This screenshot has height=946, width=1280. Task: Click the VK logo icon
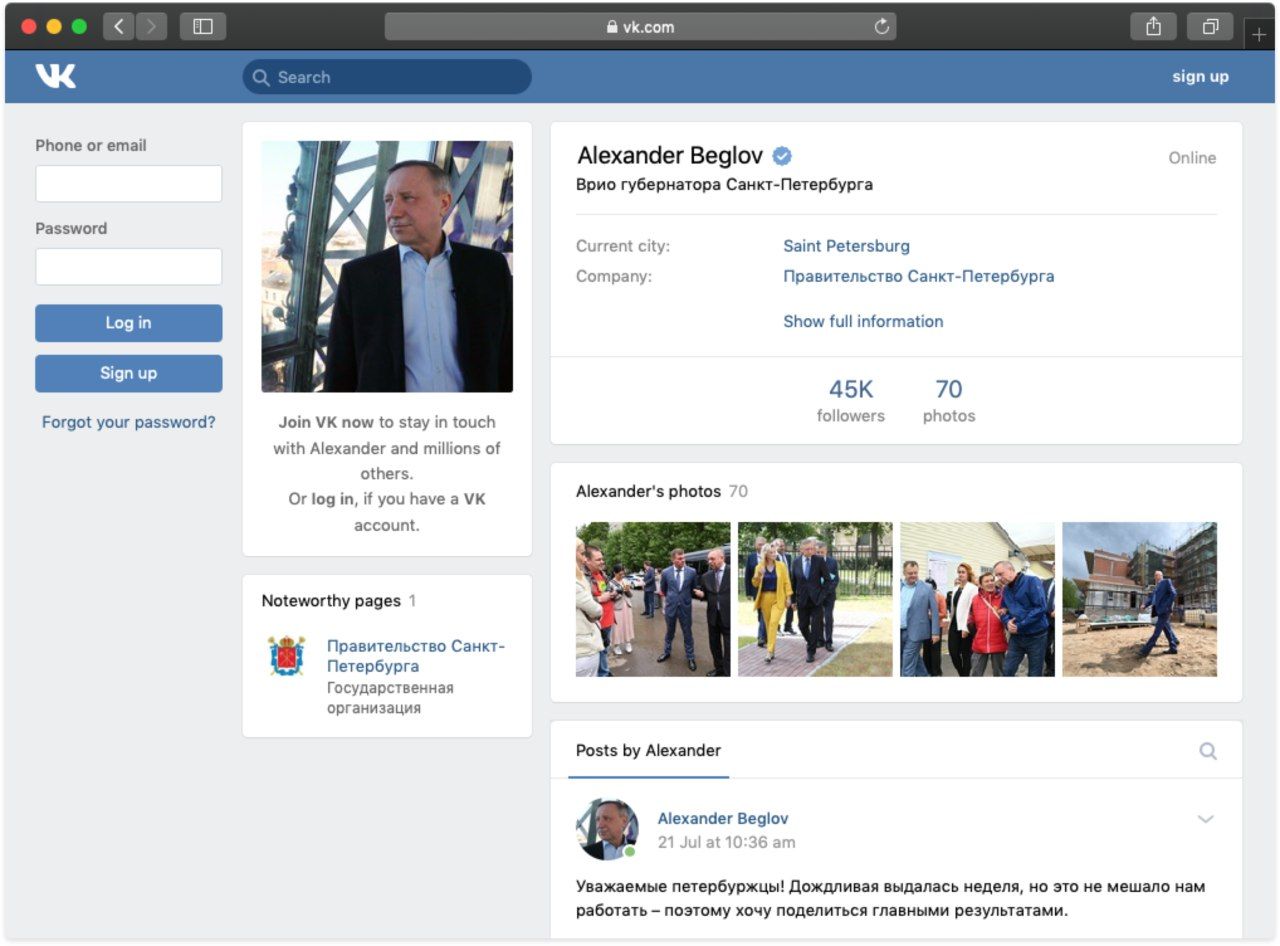55,76
